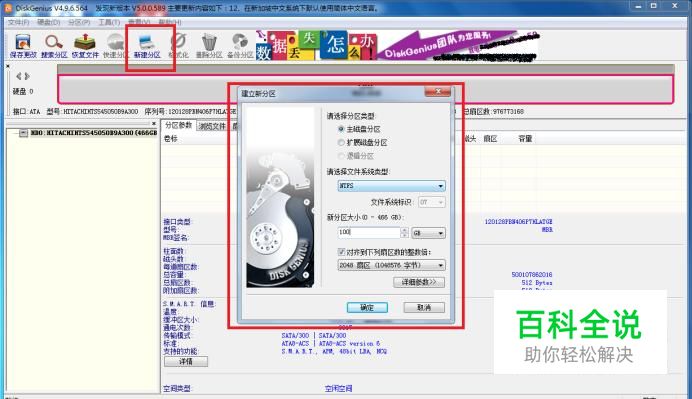692x399 pixels.
Task: Click the 保存更改 (Save changes) toolbar icon
Action: pos(23,46)
